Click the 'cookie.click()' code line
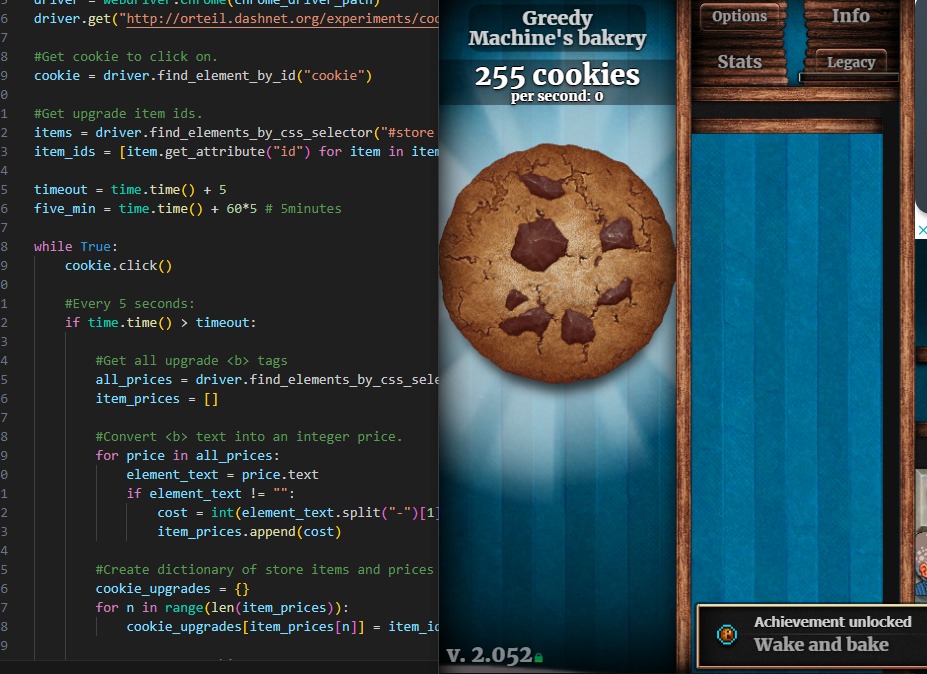927x674 pixels. [x=118, y=265]
